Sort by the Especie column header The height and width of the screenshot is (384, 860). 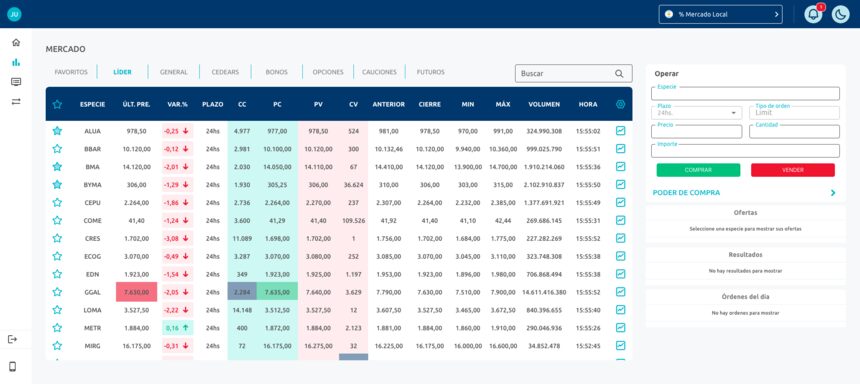(x=92, y=104)
